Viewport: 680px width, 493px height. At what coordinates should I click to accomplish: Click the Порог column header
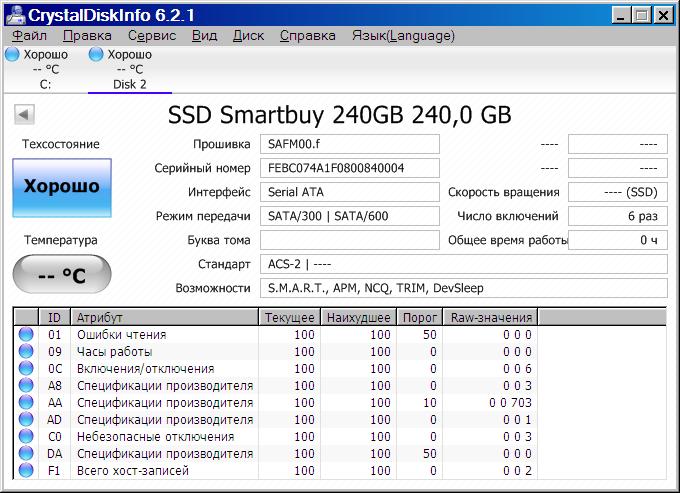tap(419, 317)
